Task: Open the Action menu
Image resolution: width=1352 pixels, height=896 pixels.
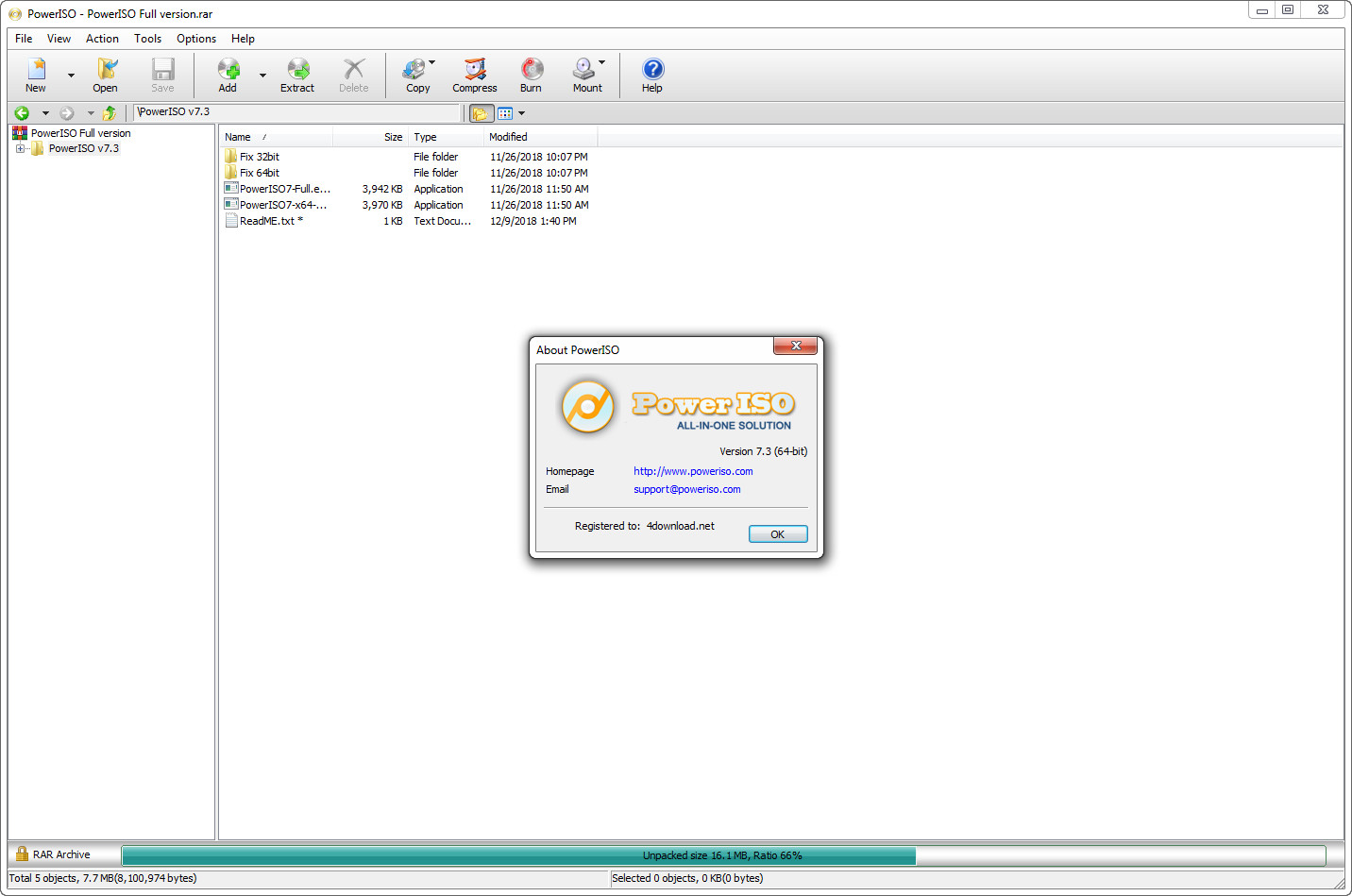Action: pos(102,39)
